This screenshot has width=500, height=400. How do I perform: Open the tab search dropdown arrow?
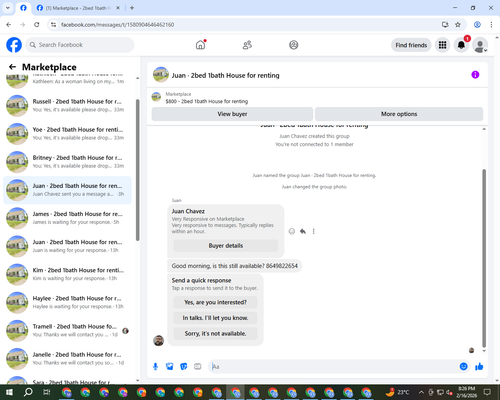[x=8, y=8]
